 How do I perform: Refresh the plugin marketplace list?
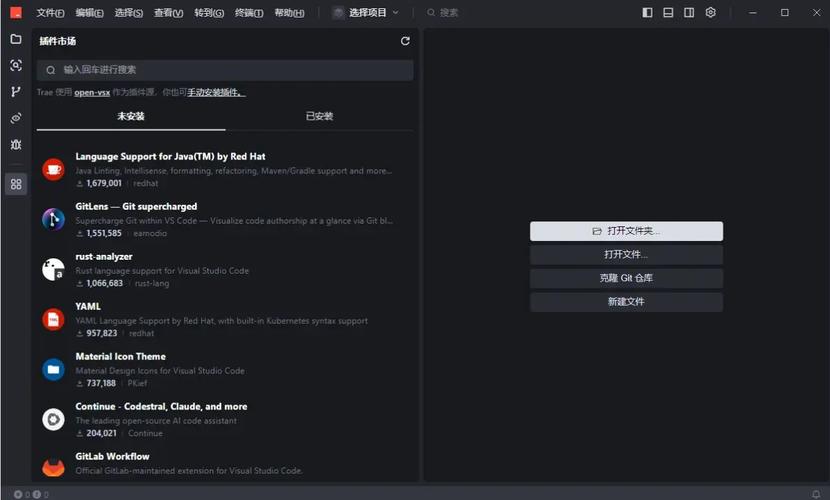(x=405, y=41)
